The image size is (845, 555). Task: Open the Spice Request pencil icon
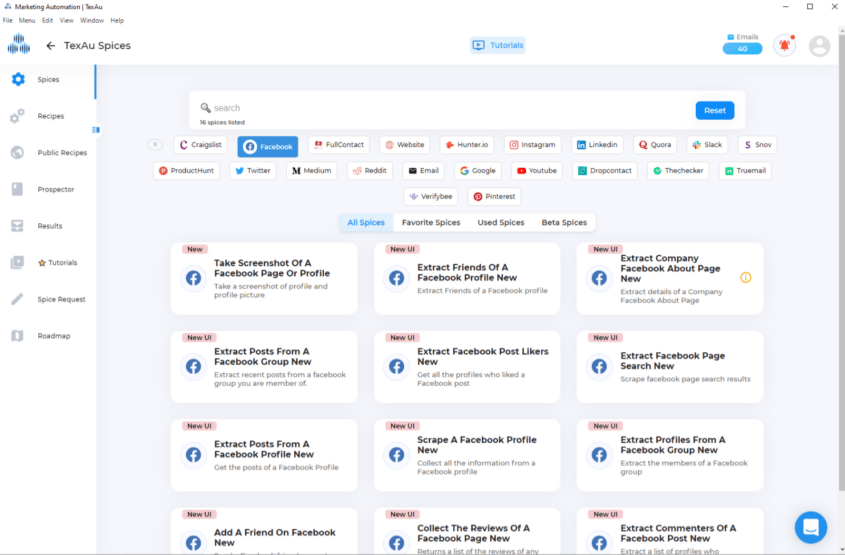click(17, 299)
